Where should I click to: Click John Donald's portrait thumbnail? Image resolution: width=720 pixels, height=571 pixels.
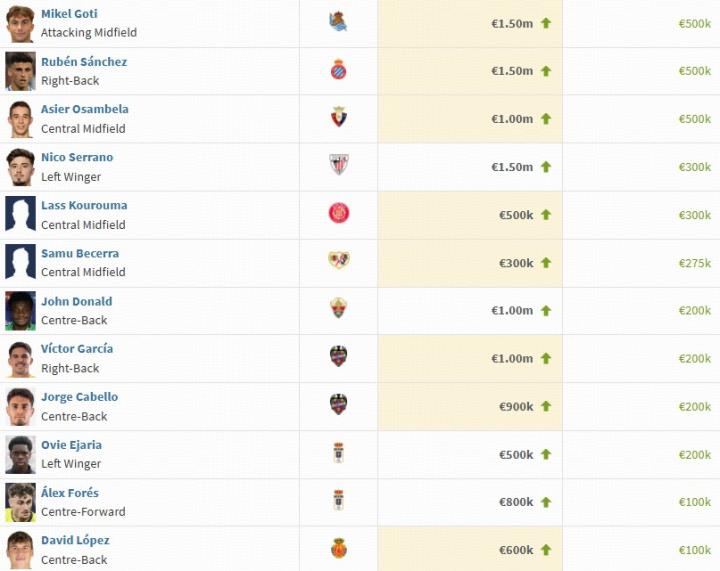pos(20,311)
